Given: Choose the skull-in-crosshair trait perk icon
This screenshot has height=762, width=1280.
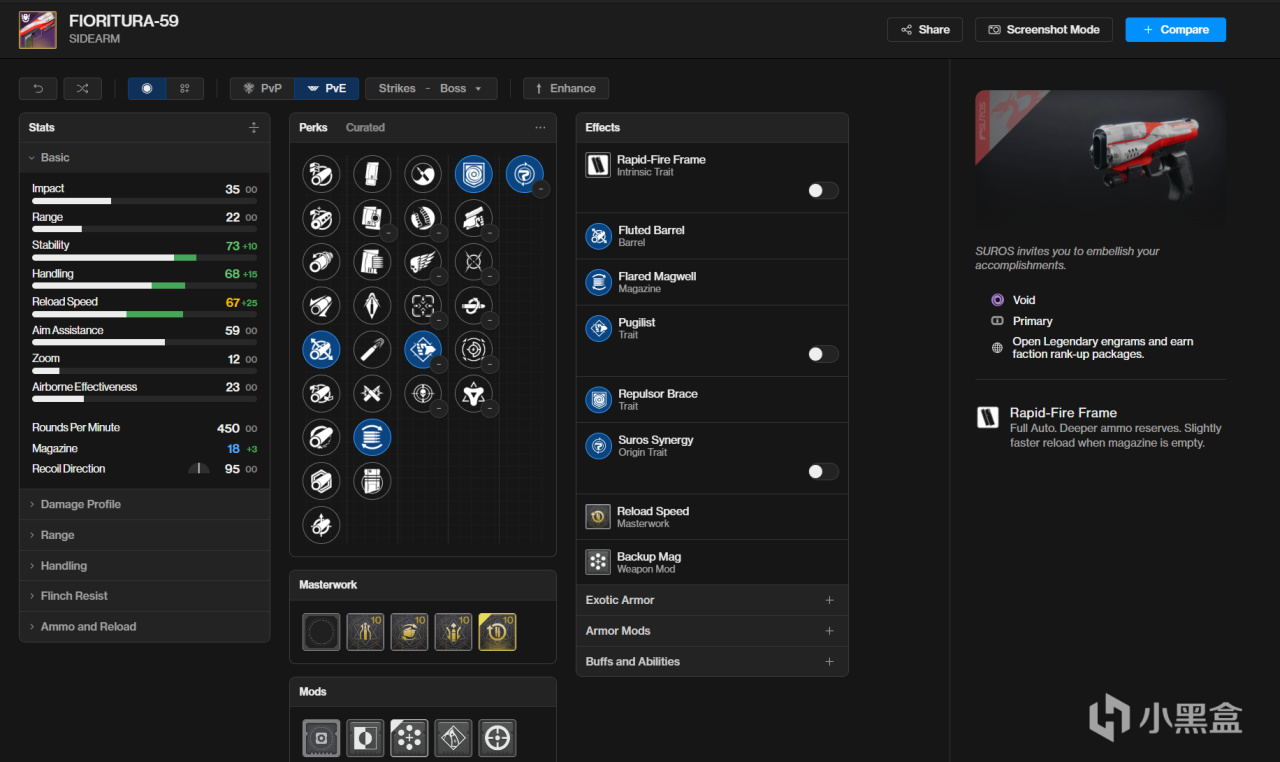Looking at the screenshot, I should click(x=423, y=393).
